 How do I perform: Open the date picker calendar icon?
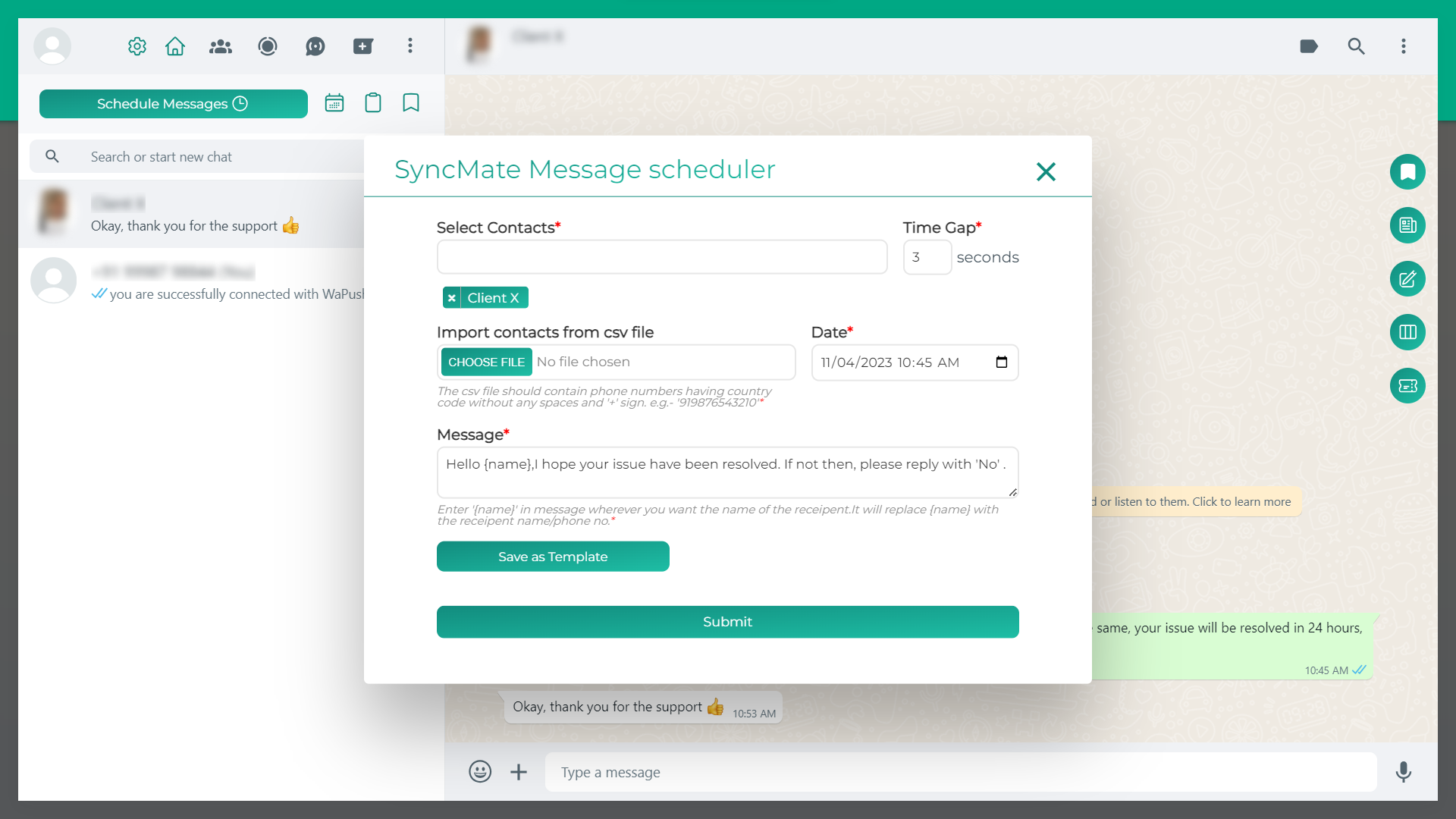pos(1002,362)
